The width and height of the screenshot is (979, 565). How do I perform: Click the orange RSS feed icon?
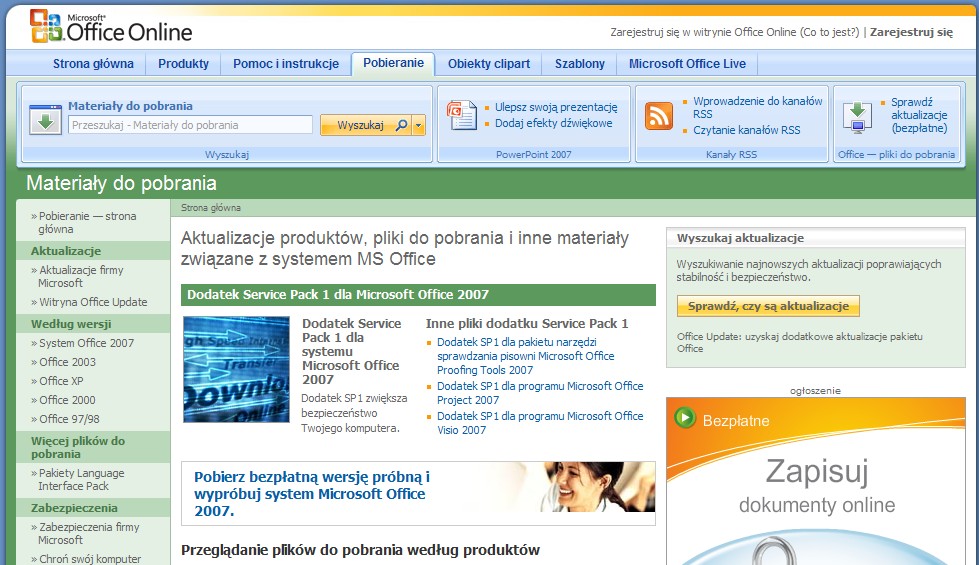click(x=659, y=116)
